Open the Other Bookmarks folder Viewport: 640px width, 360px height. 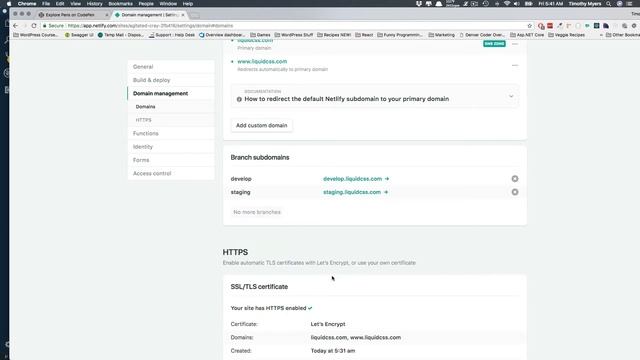(x=622, y=35)
